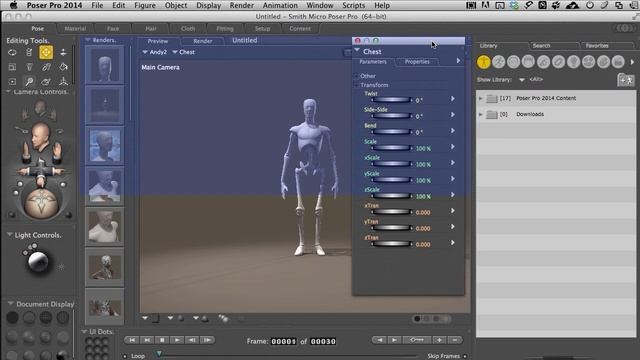Viewport: 640px width, 360px height.
Task: Stop animation playback
Action: click(162, 340)
